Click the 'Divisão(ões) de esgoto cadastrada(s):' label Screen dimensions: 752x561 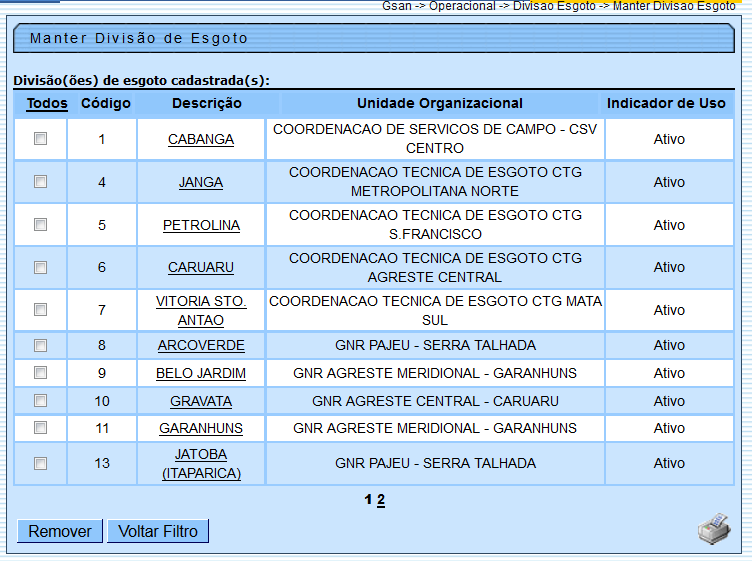(x=141, y=80)
